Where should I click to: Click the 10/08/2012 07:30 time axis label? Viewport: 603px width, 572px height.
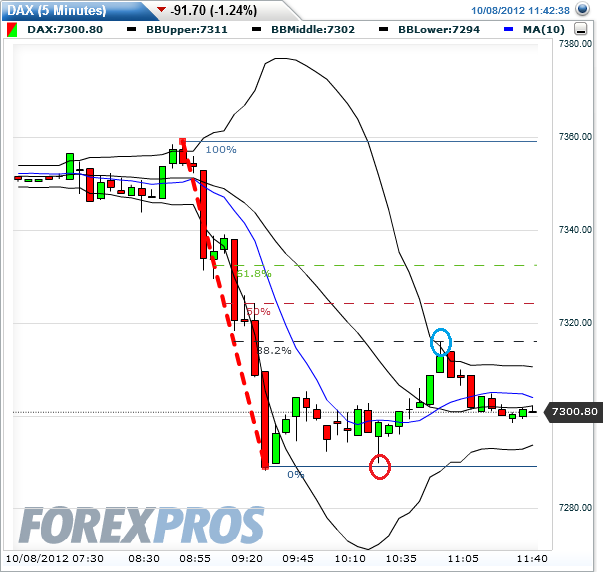(x=55, y=559)
